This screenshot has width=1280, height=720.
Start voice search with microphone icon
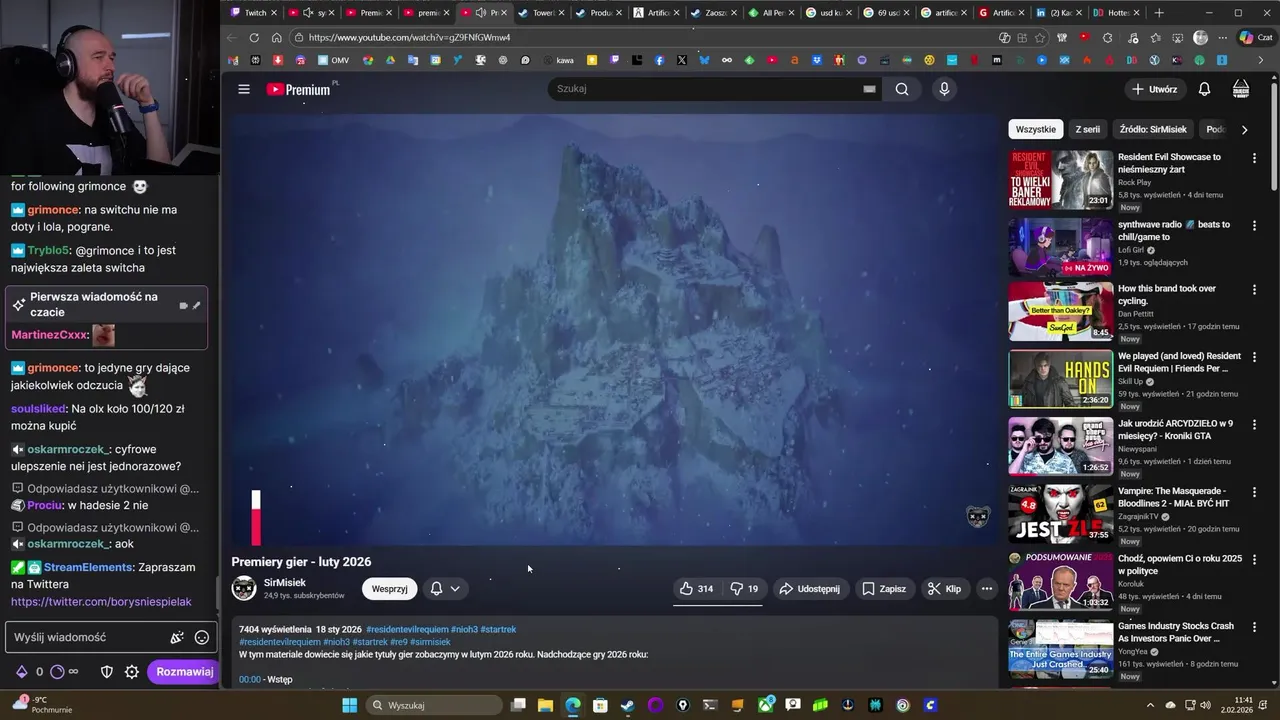tap(944, 89)
